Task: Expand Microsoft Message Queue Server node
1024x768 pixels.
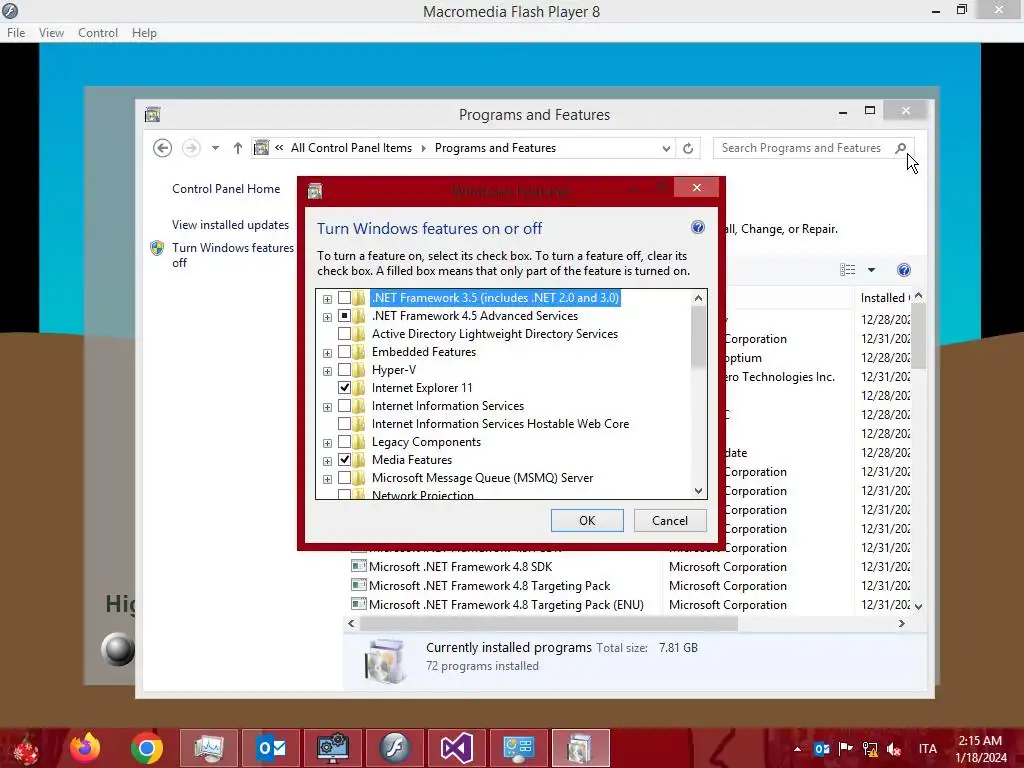Action: point(327,479)
